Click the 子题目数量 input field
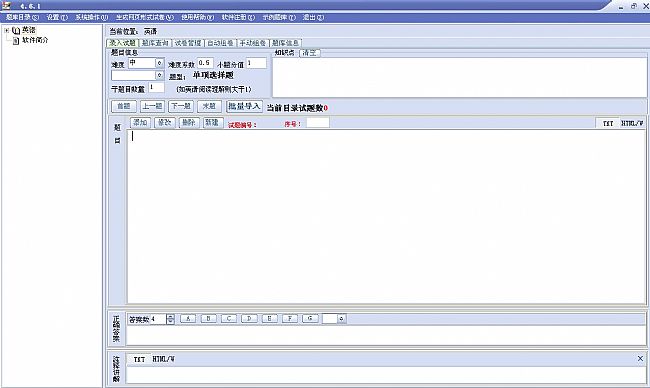650x388 pixels. (x=156, y=87)
